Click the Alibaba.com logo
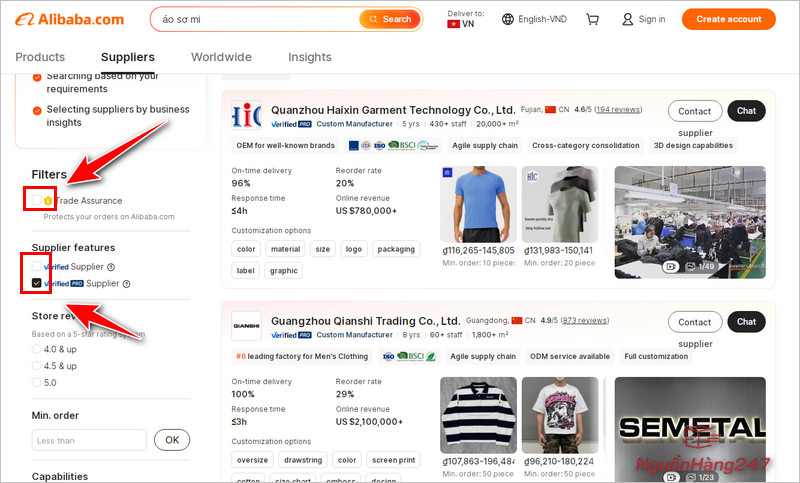 (69, 19)
